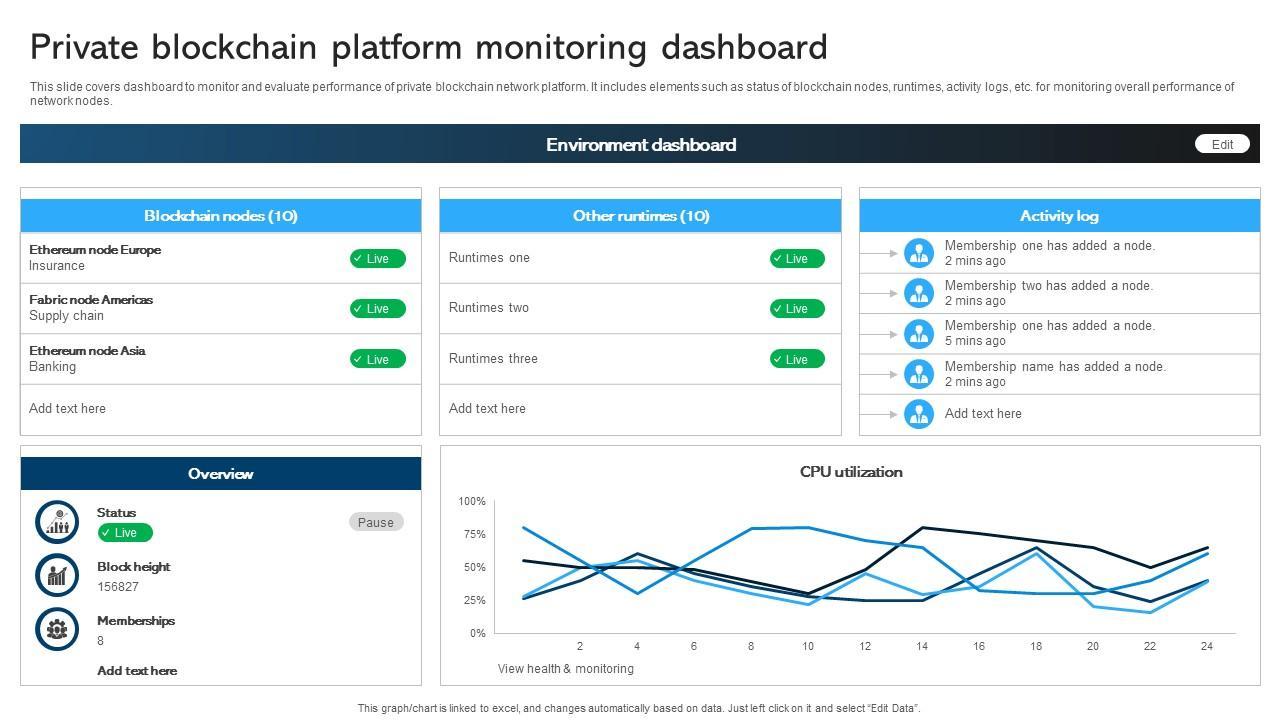Screen dimensions: 1280x720
Task: Select the 'Ethereum node Asia' row title
Action: click(87, 351)
